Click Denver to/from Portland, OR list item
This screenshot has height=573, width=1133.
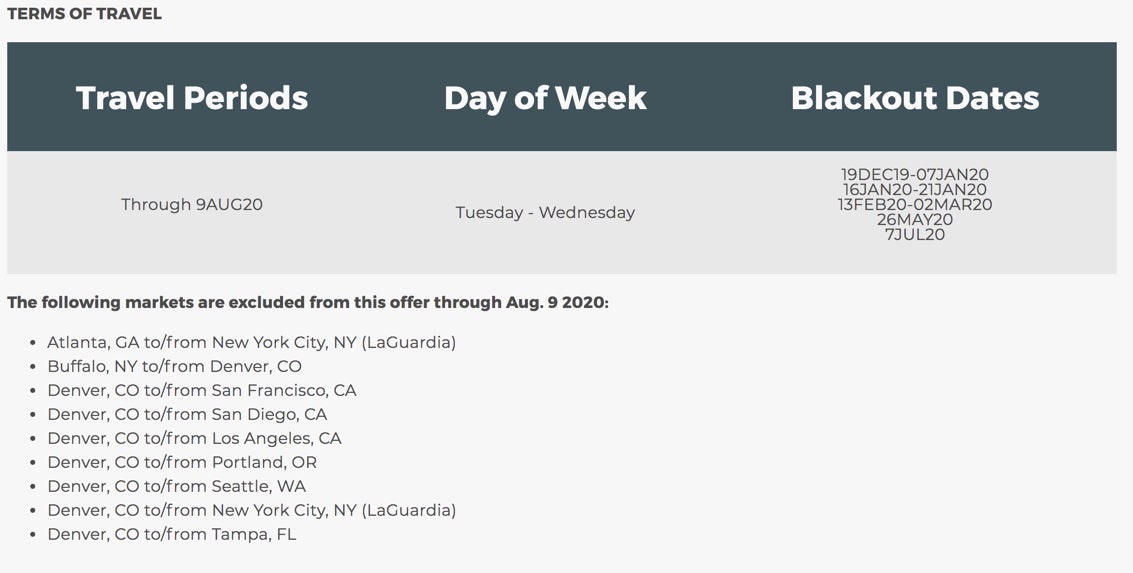182,462
